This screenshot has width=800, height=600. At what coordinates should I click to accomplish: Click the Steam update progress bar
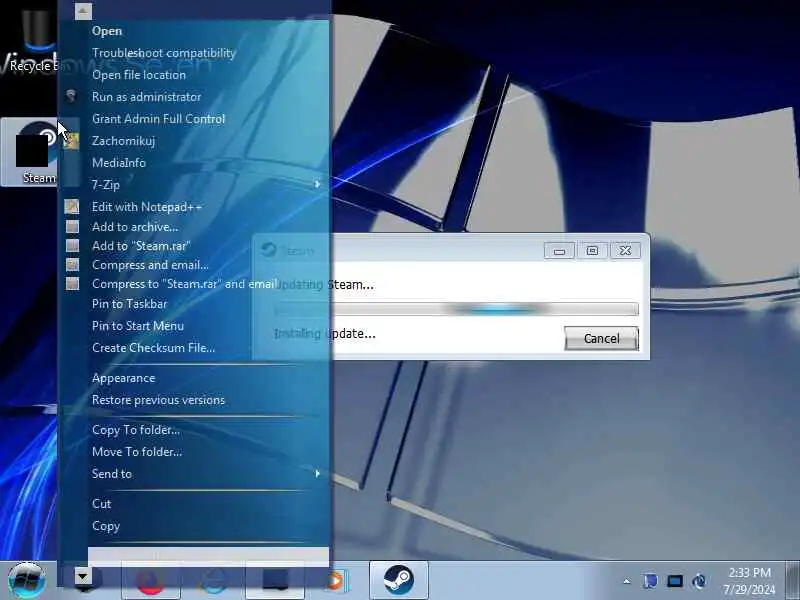pyautogui.click(x=456, y=308)
